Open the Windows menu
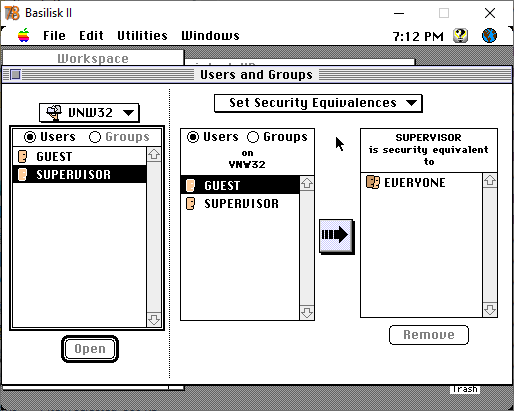Image resolution: width=514 pixels, height=411 pixels. pos(210,36)
